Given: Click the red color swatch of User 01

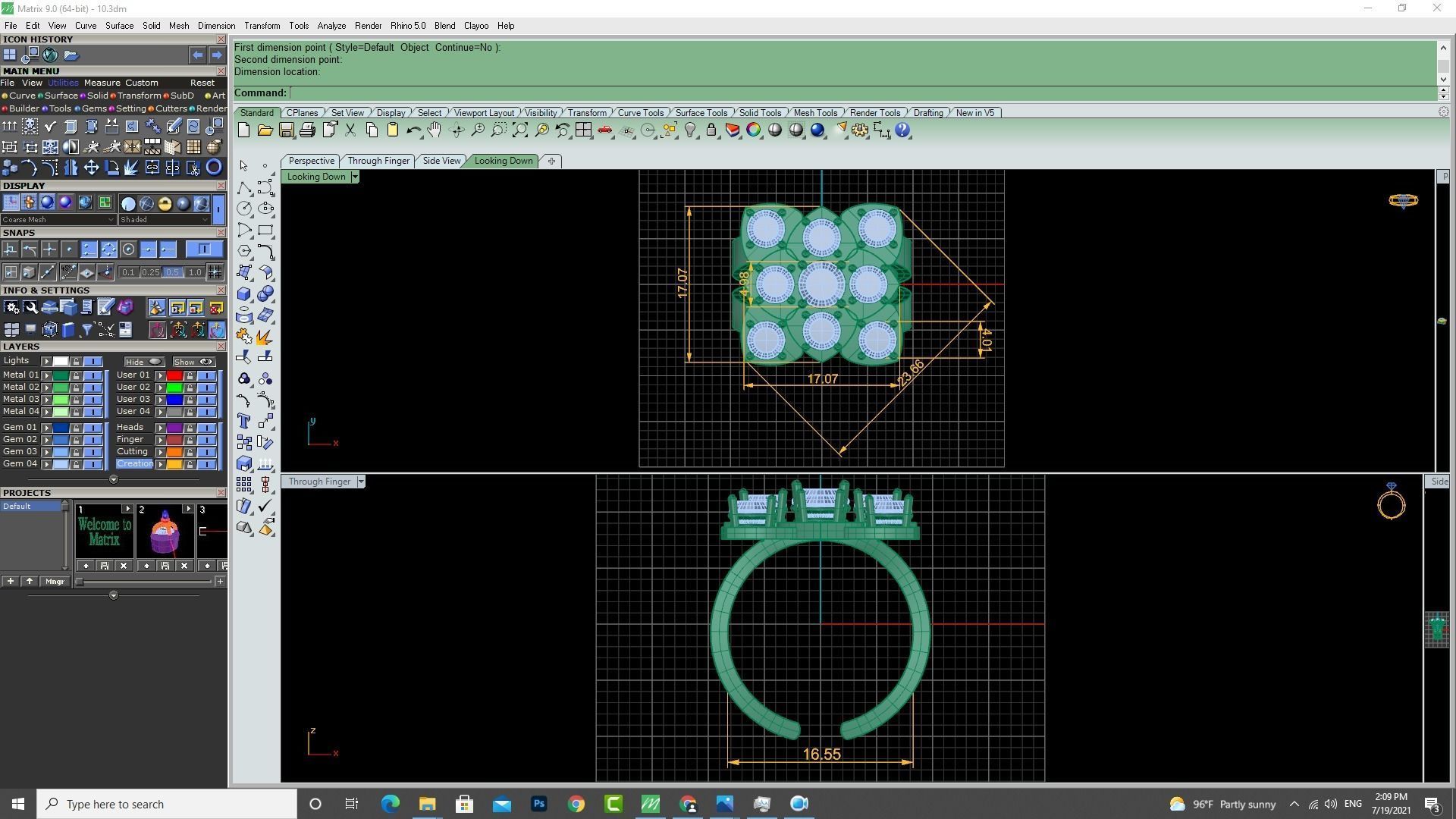Looking at the screenshot, I should point(174,375).
